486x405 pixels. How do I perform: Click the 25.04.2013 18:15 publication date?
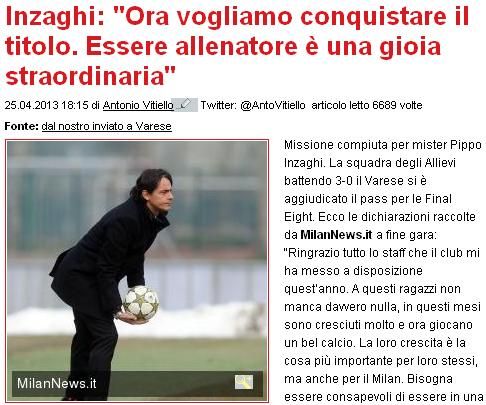tap(46, 105)
